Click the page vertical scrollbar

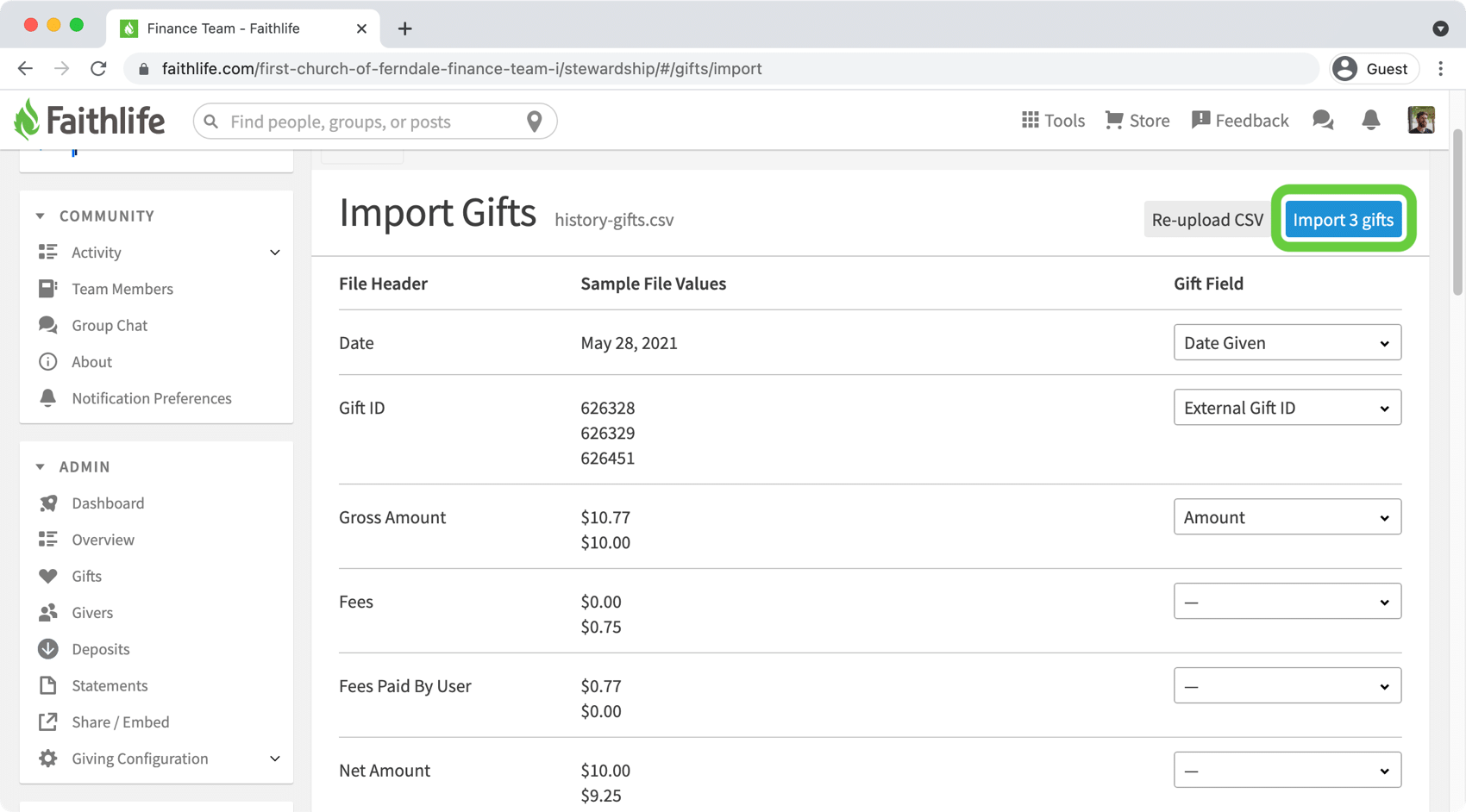1457,211
